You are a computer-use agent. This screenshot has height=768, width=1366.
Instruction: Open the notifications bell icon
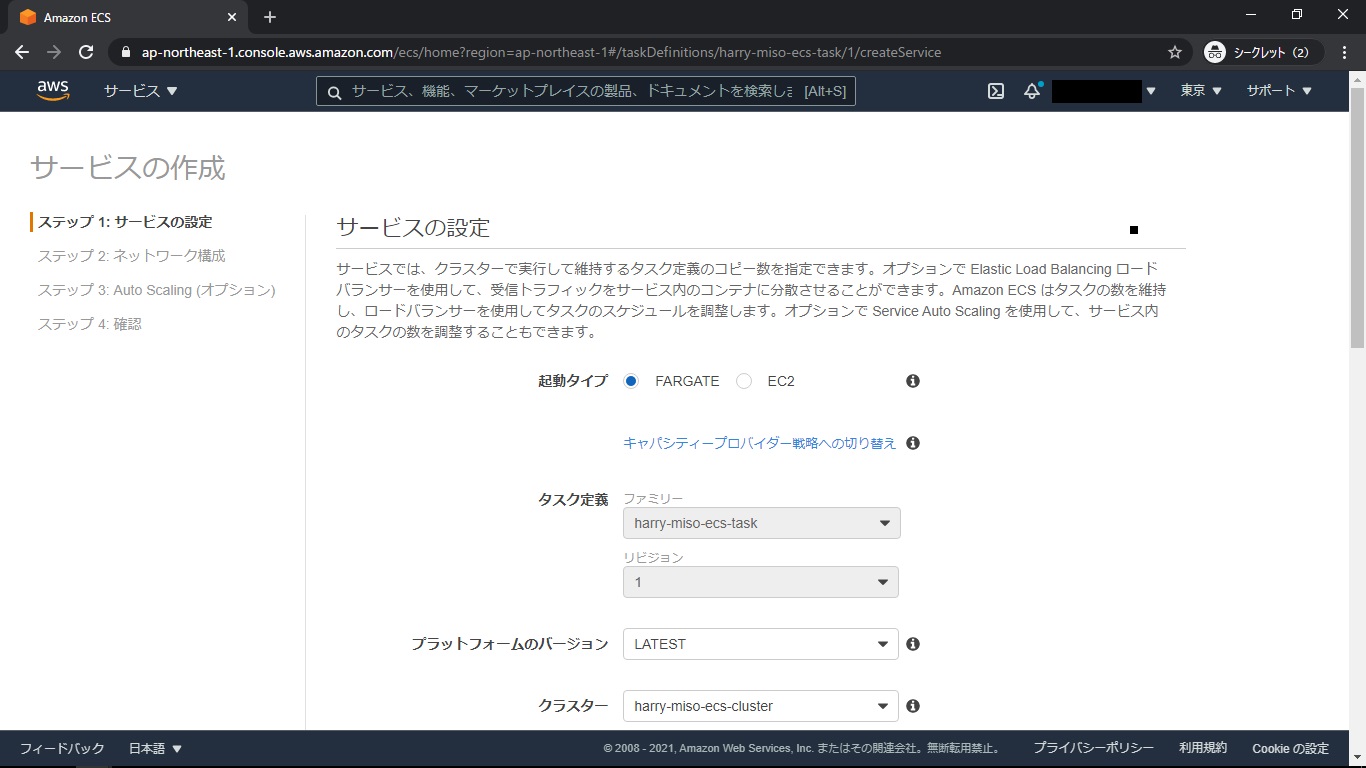(1032, 91)
